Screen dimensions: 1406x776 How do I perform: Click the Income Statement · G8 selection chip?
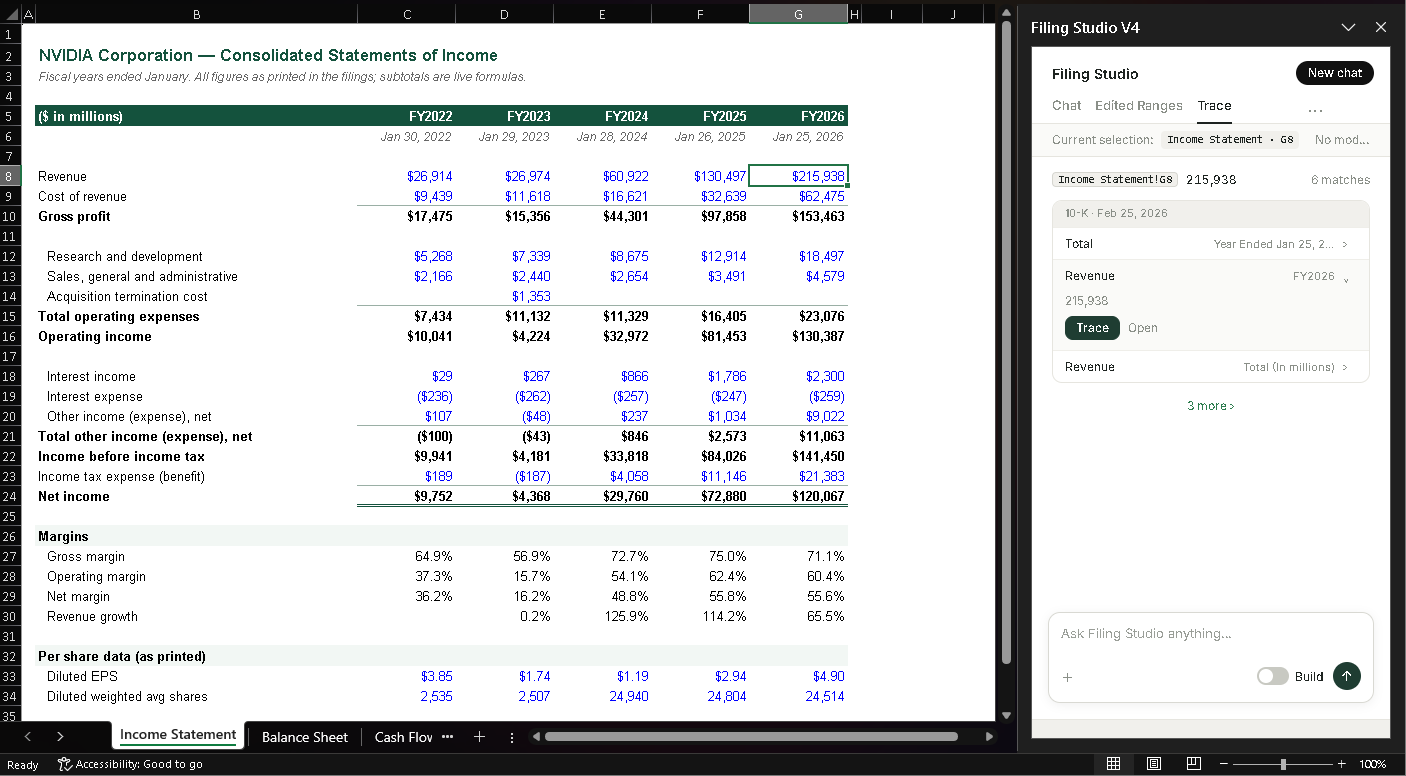pyautogui.click(x=1230, y=140)
